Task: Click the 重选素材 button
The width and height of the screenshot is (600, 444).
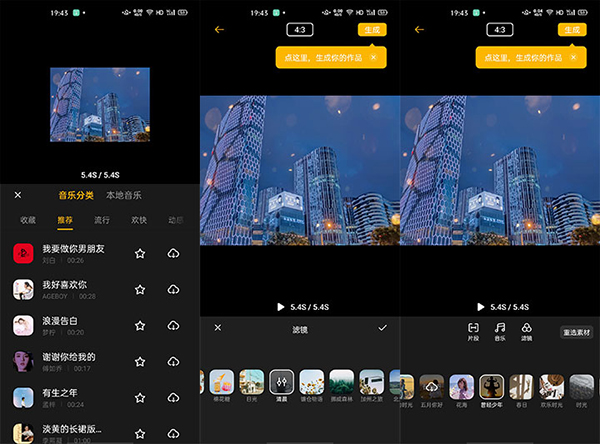Action: (x=575, y=332)
